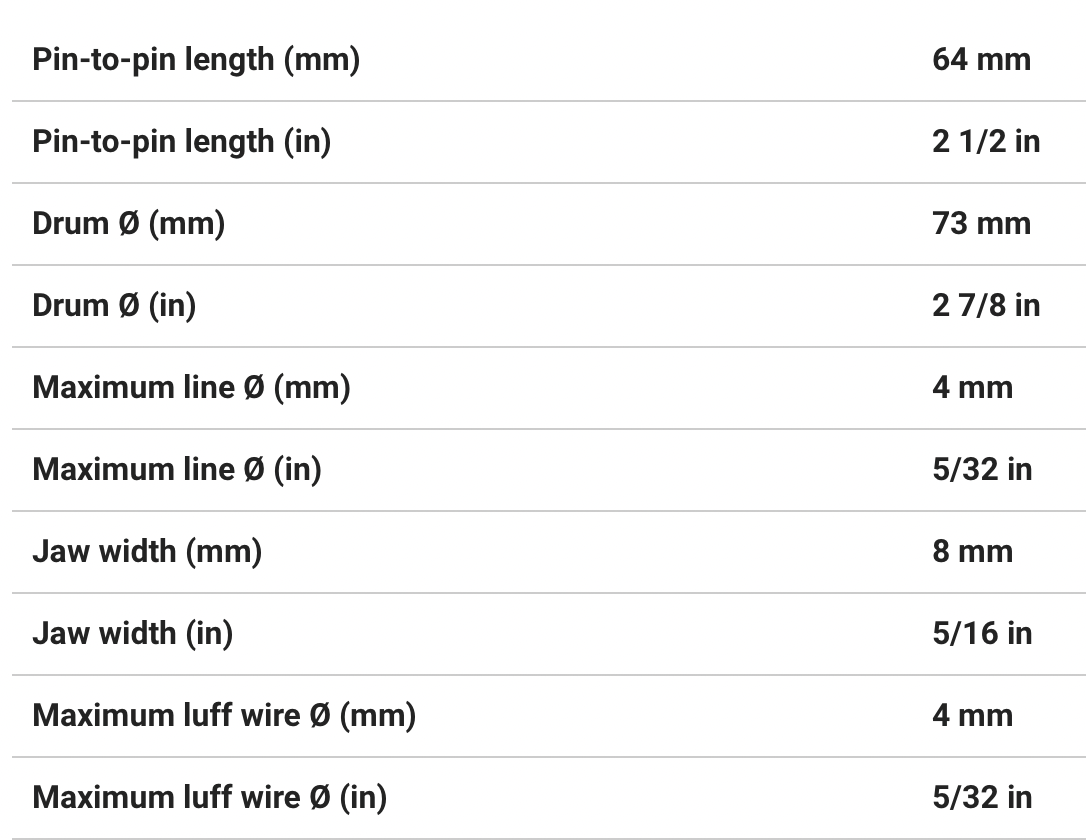Select the 5/16 in value
This screenshot has height=840, width=1086.
[981, 634]
